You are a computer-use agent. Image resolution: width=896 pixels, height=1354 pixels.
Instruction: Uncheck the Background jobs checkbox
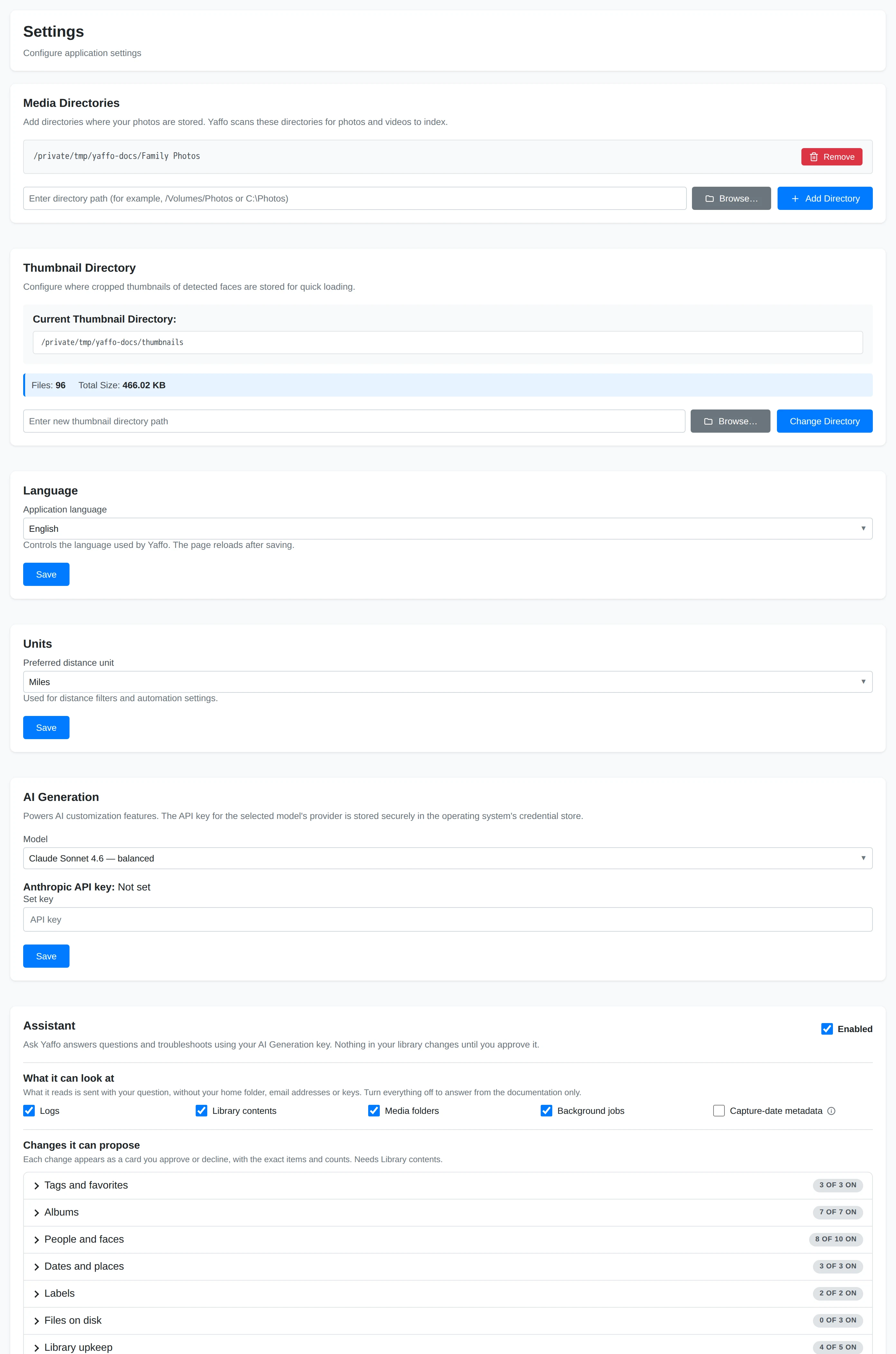(546, 1111)
